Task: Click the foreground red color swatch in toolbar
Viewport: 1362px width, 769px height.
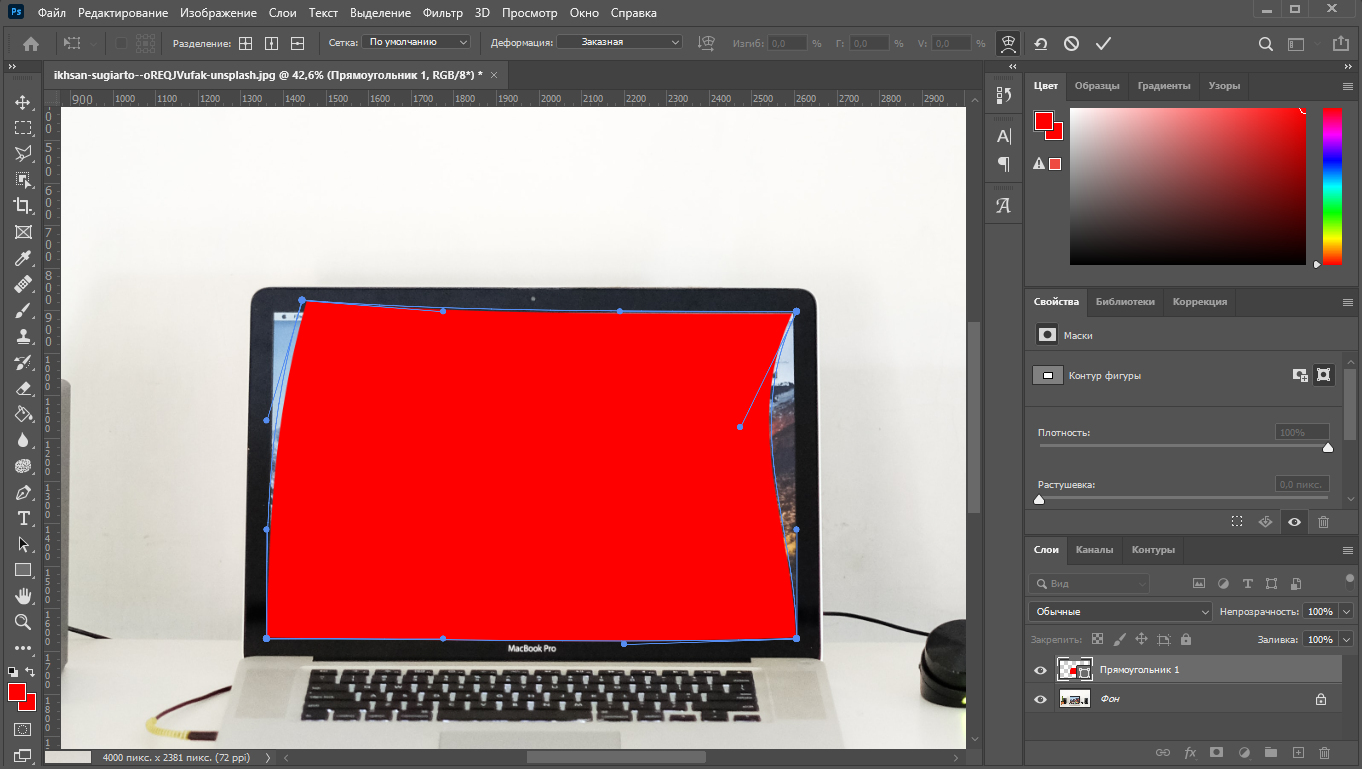Action: point(17,692)
